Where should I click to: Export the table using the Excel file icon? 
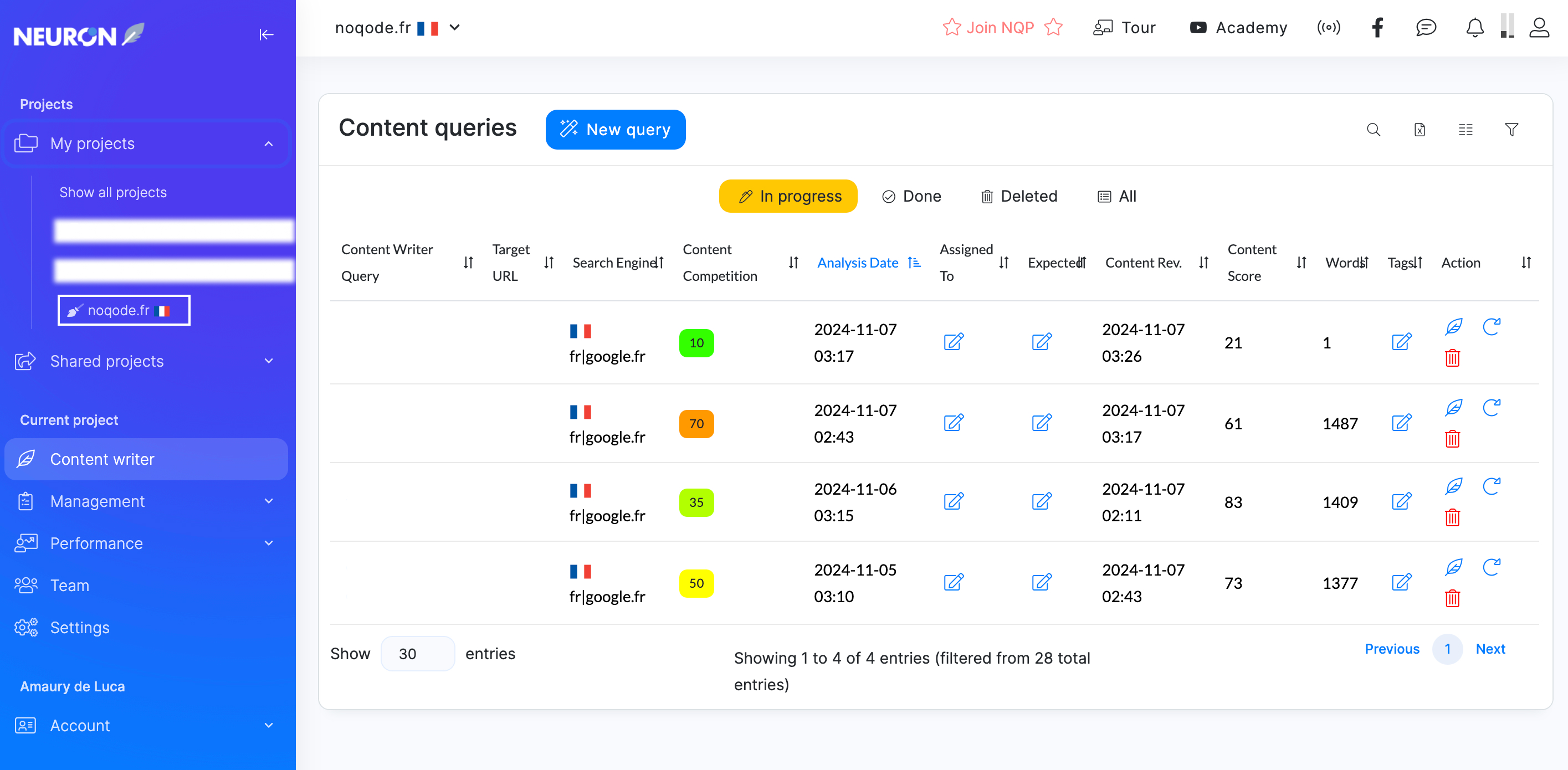pyautogui.click(x=1420, y=129)
